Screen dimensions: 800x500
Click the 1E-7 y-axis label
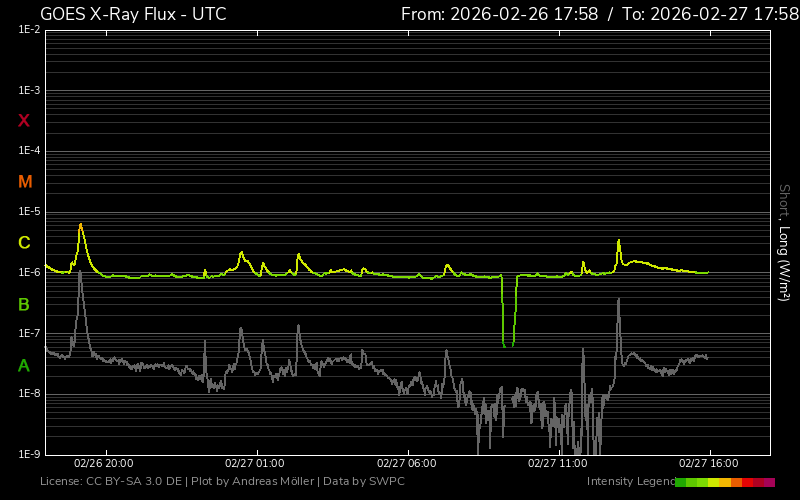point(29,333)
